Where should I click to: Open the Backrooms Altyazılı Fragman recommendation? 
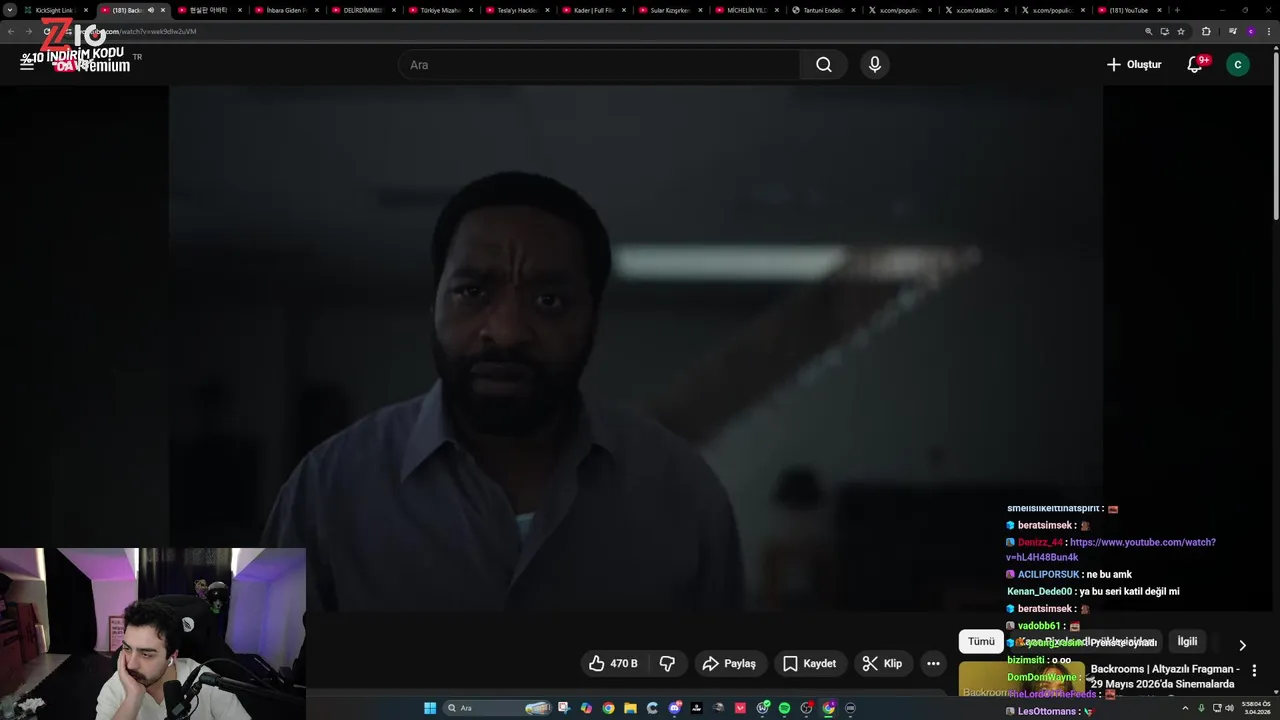[1165, 676]
